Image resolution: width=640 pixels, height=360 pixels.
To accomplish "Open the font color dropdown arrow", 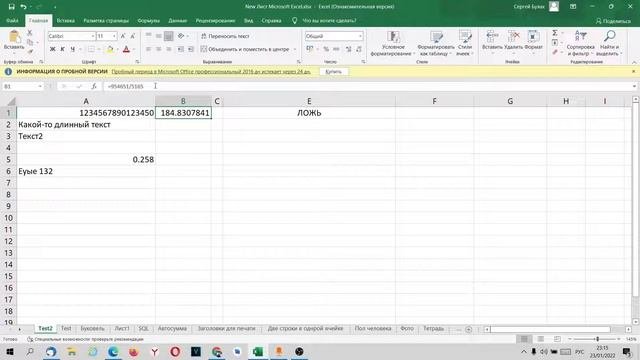I will [134, 49].
